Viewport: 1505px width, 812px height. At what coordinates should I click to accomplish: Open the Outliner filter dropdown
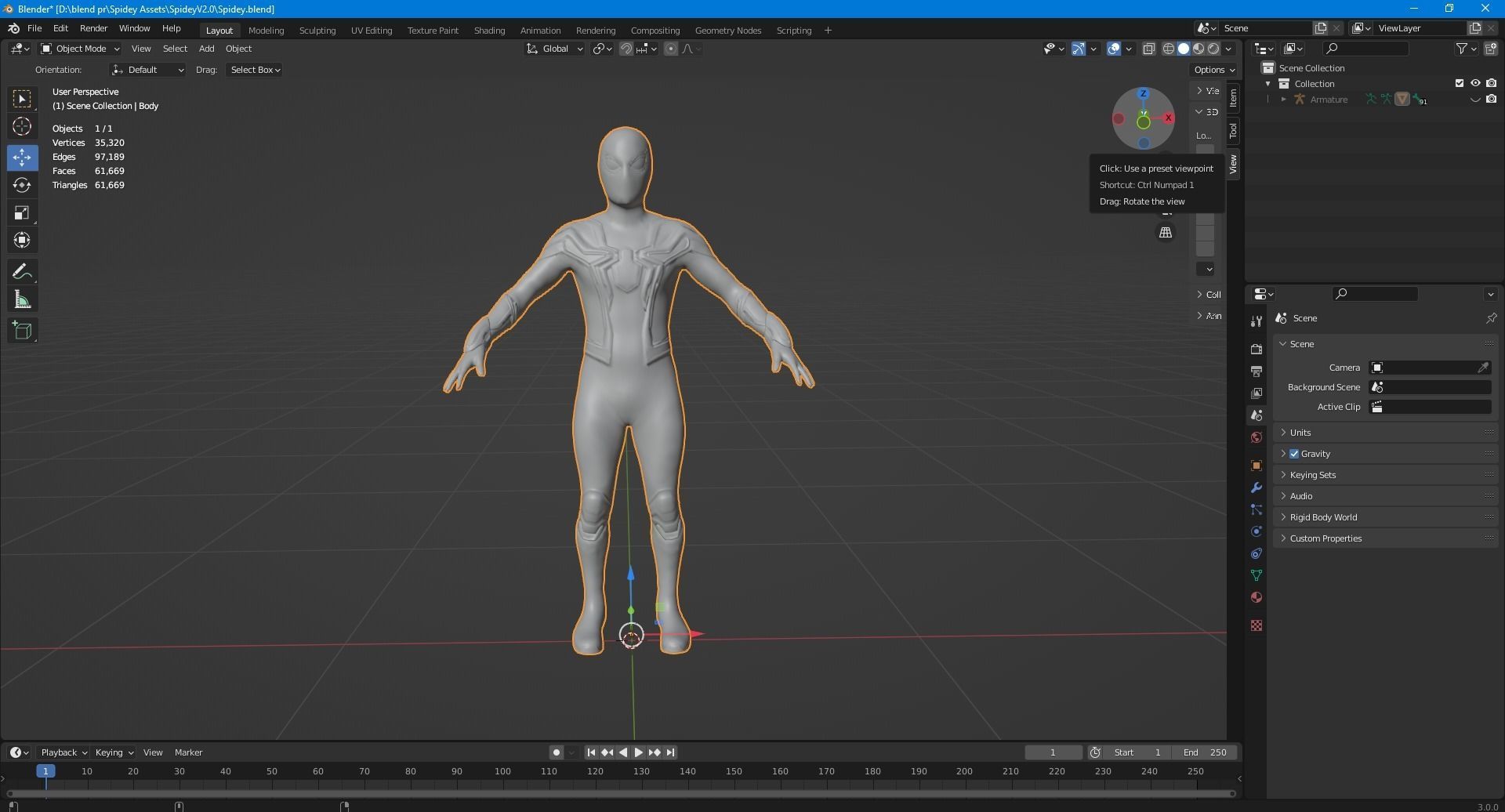pos(1466,49)
